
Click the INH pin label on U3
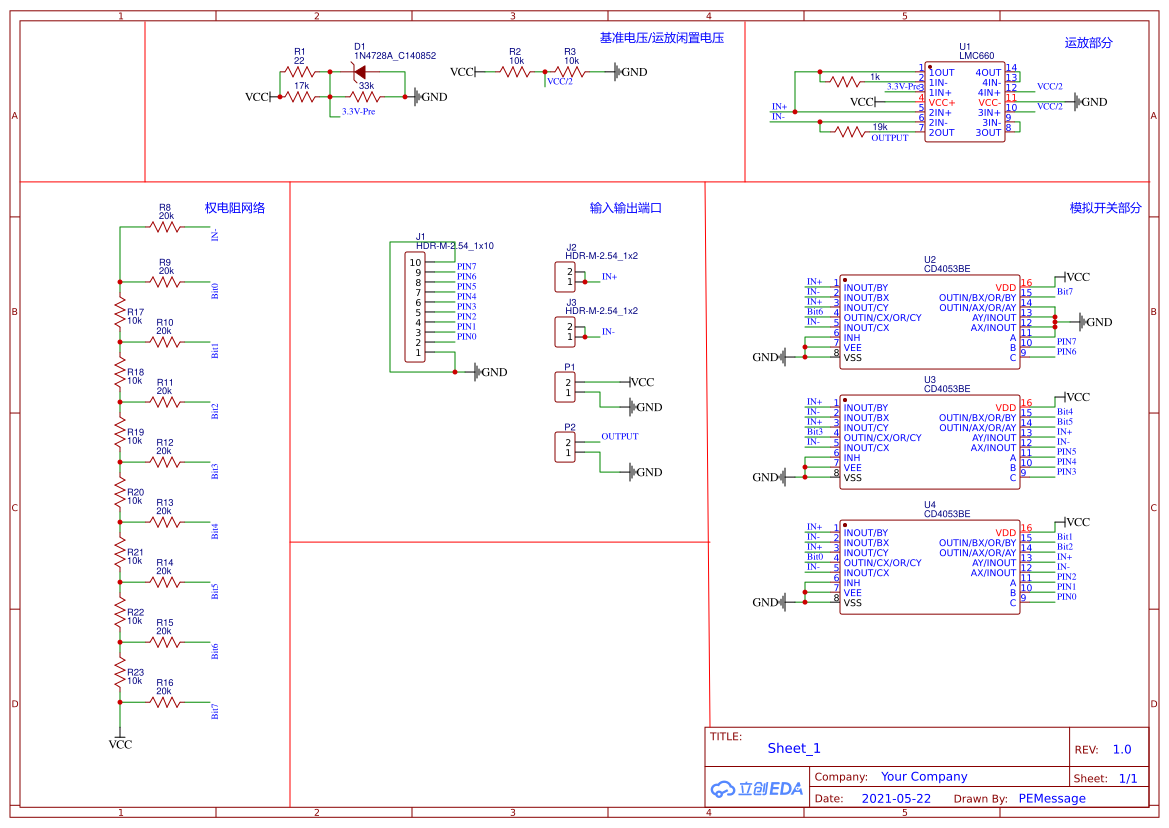point(852,458)
